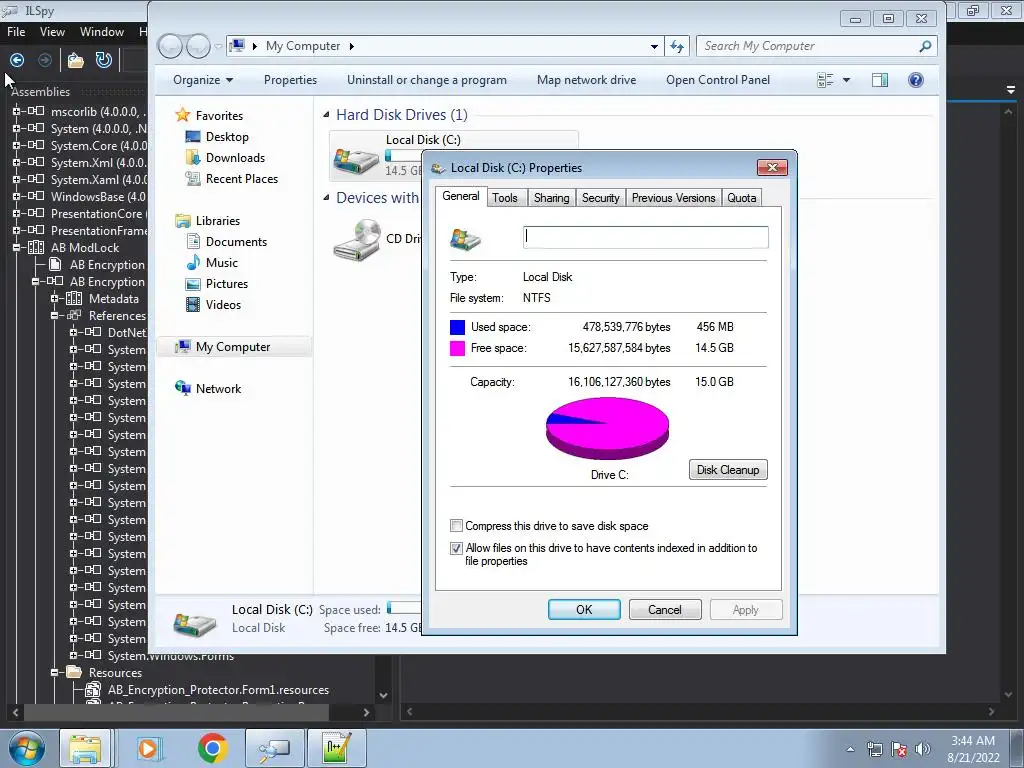Image resolution: width=1024 pixels, height=768 pixels.
Task: Click the Windows Start orb
Action: point(27,748)
